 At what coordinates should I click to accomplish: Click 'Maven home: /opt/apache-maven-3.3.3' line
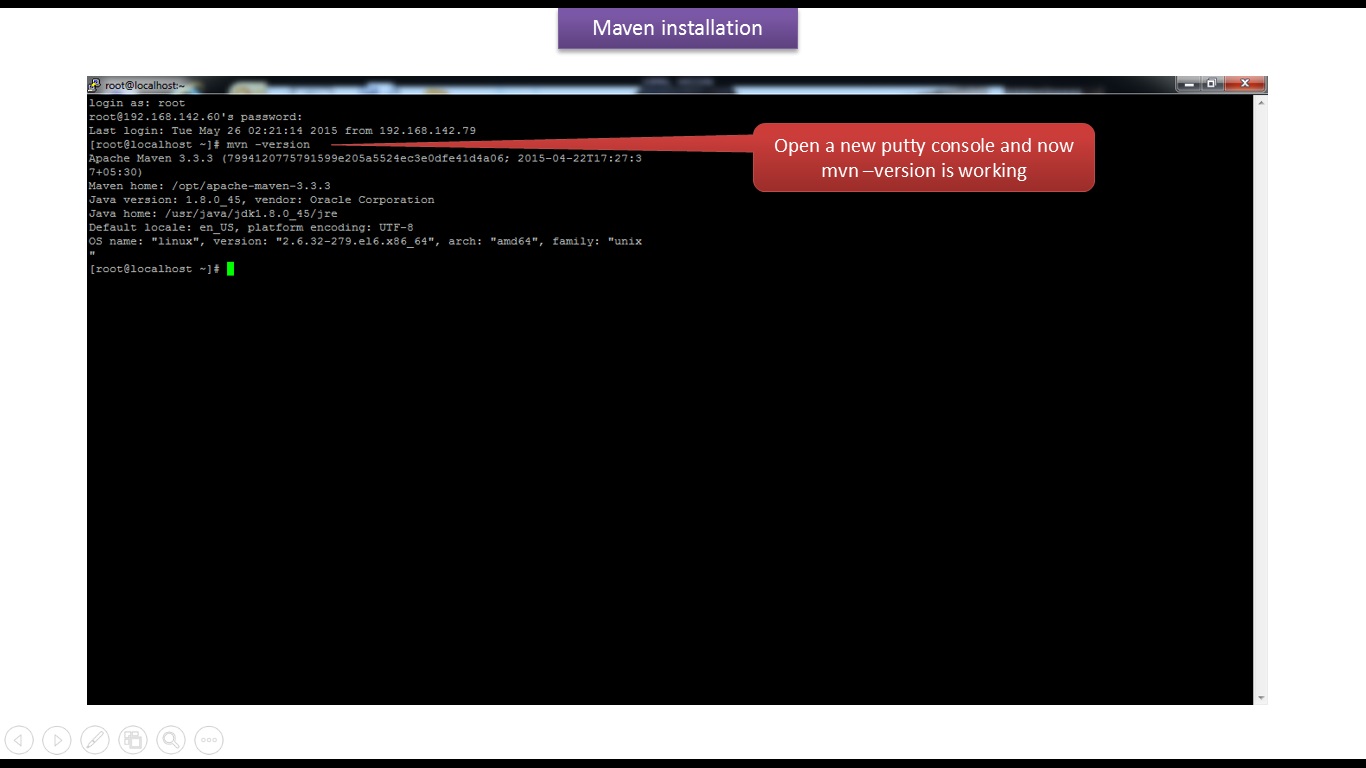tap(209, 186)
